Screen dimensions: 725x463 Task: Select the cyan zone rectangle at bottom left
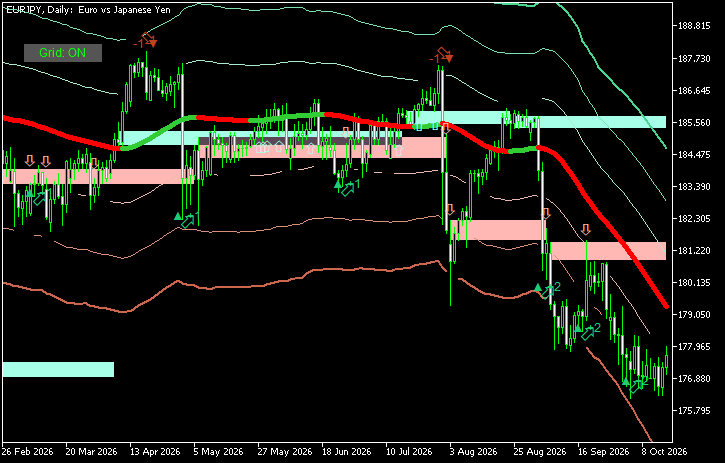pos(58,369)
